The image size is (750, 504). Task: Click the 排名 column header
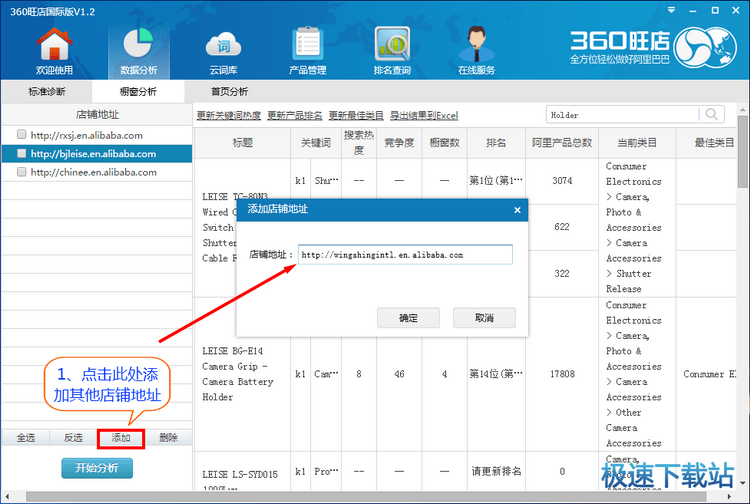[496, 142]
